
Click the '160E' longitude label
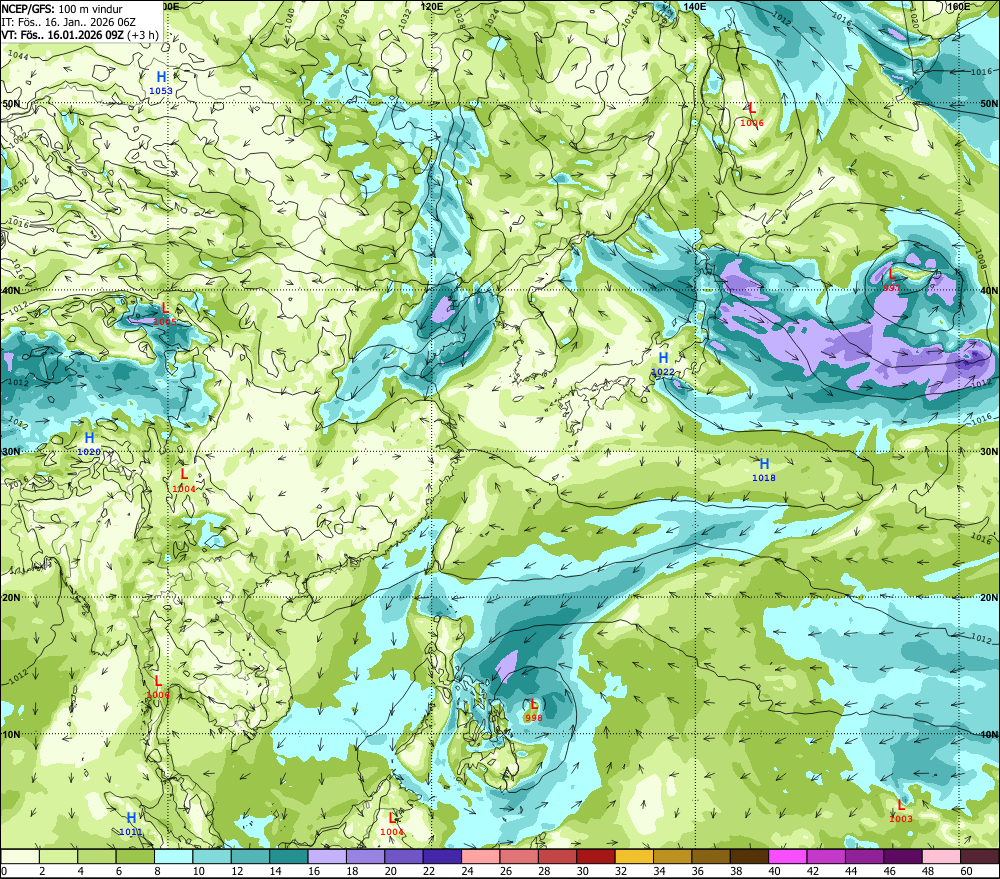point(959,6)
